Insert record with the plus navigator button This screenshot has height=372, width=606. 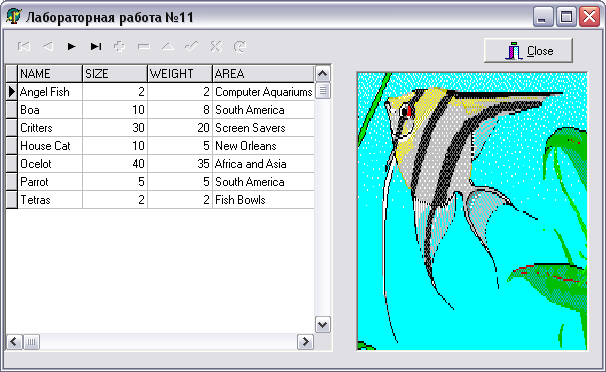pyautogui.click(x=120, y=47)
